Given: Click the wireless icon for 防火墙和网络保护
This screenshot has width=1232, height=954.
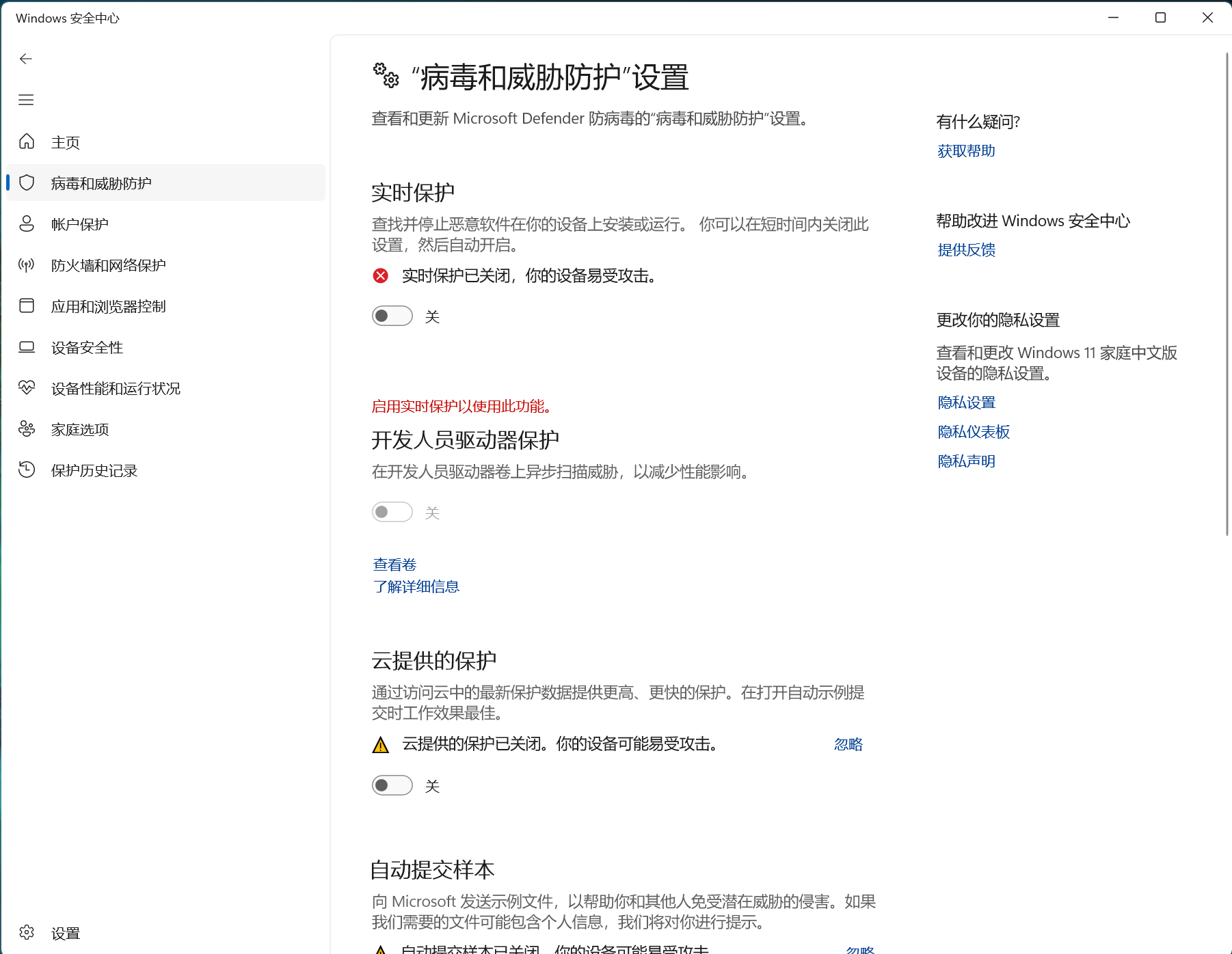Looking at the screenshot, I should click(x=27, y=264).
